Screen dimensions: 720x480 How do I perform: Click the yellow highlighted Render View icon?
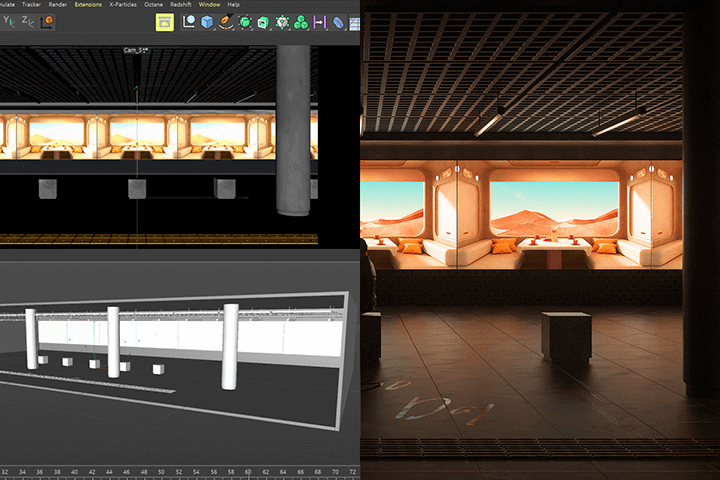pos(164,22)
